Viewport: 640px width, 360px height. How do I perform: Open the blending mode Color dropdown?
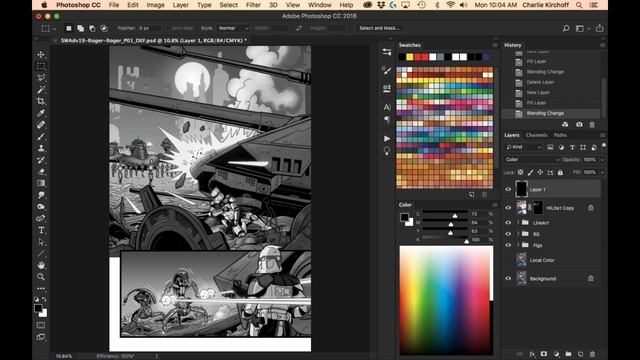coord(532,160)
